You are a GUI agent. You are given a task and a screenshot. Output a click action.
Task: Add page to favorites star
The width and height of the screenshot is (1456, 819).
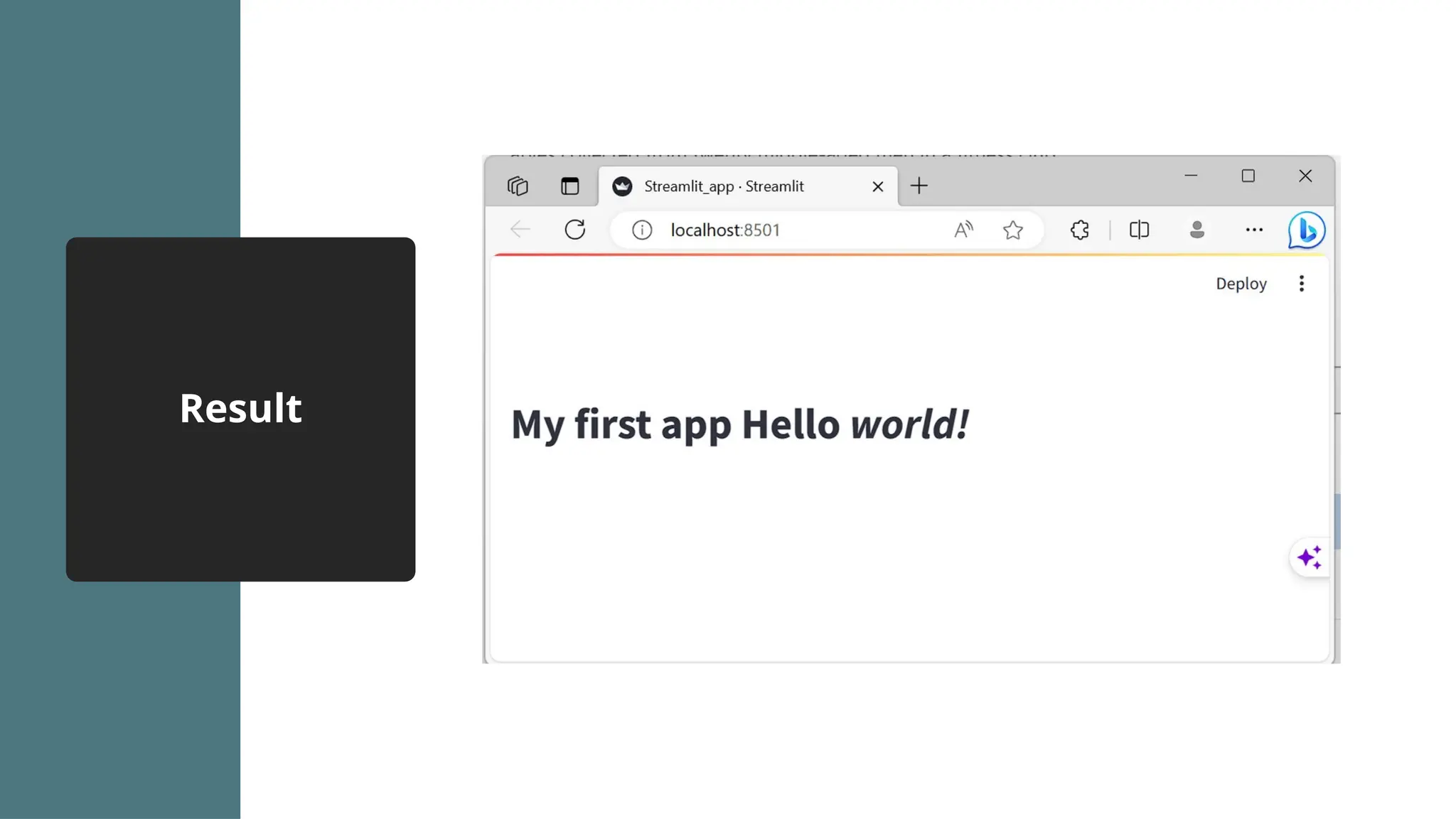1012,230
